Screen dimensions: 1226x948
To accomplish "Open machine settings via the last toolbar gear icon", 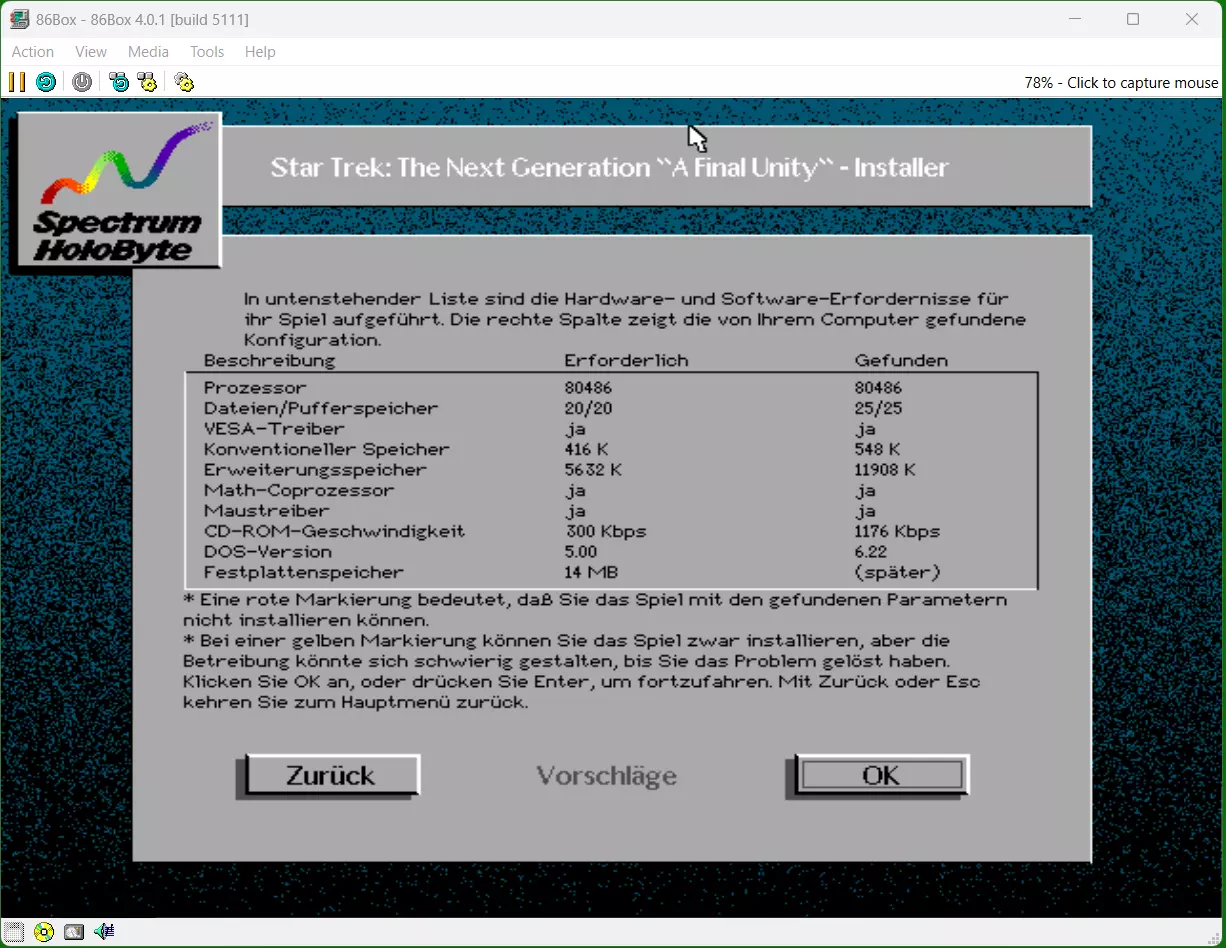I will (x=184, y=82).
